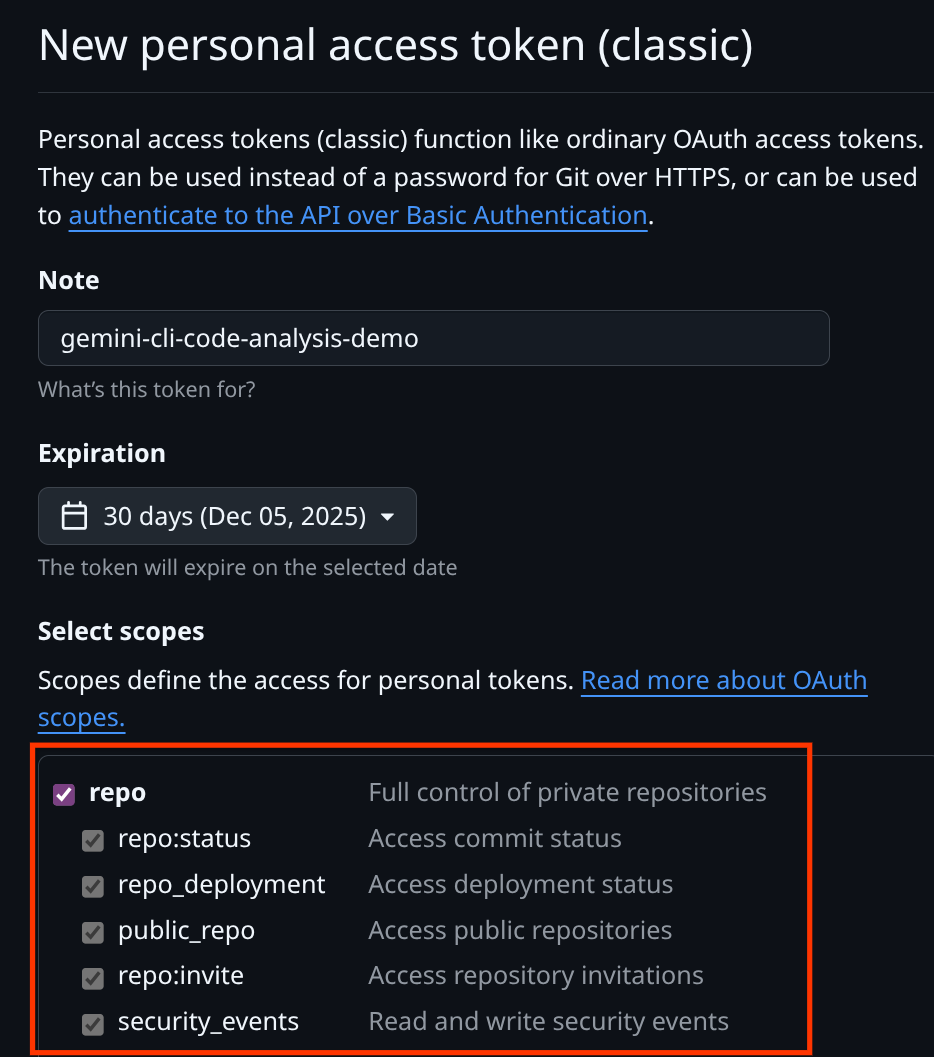Click the "public_repo" scope label

(x=186, y=931)
